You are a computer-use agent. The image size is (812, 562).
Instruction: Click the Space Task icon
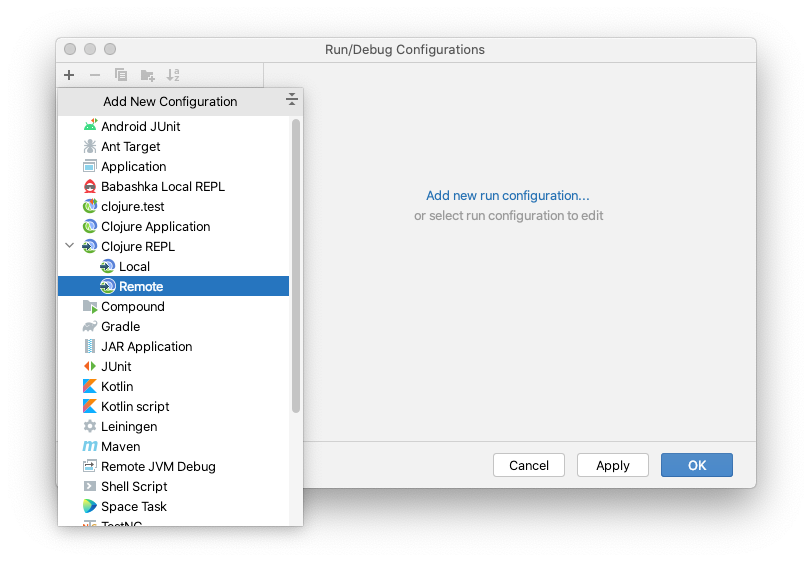(90, 506)
